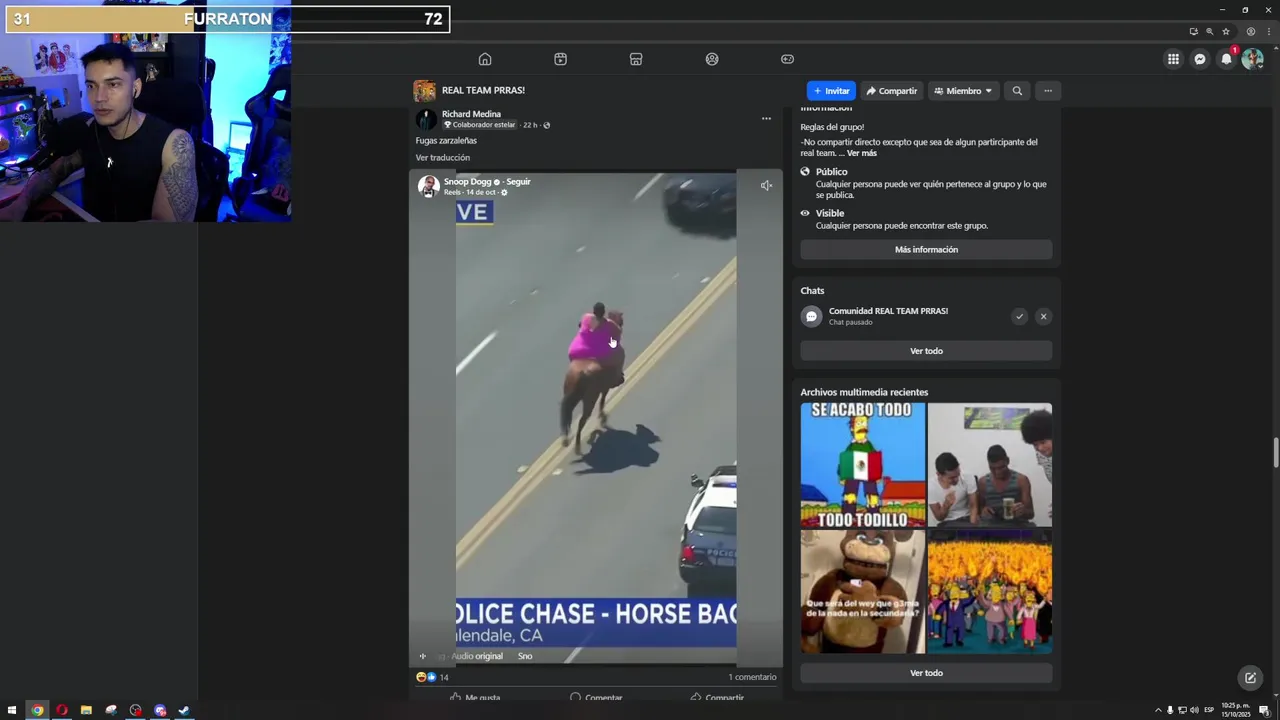
Task: Expand the Miembro dropdown
Action: click(963, 91)
